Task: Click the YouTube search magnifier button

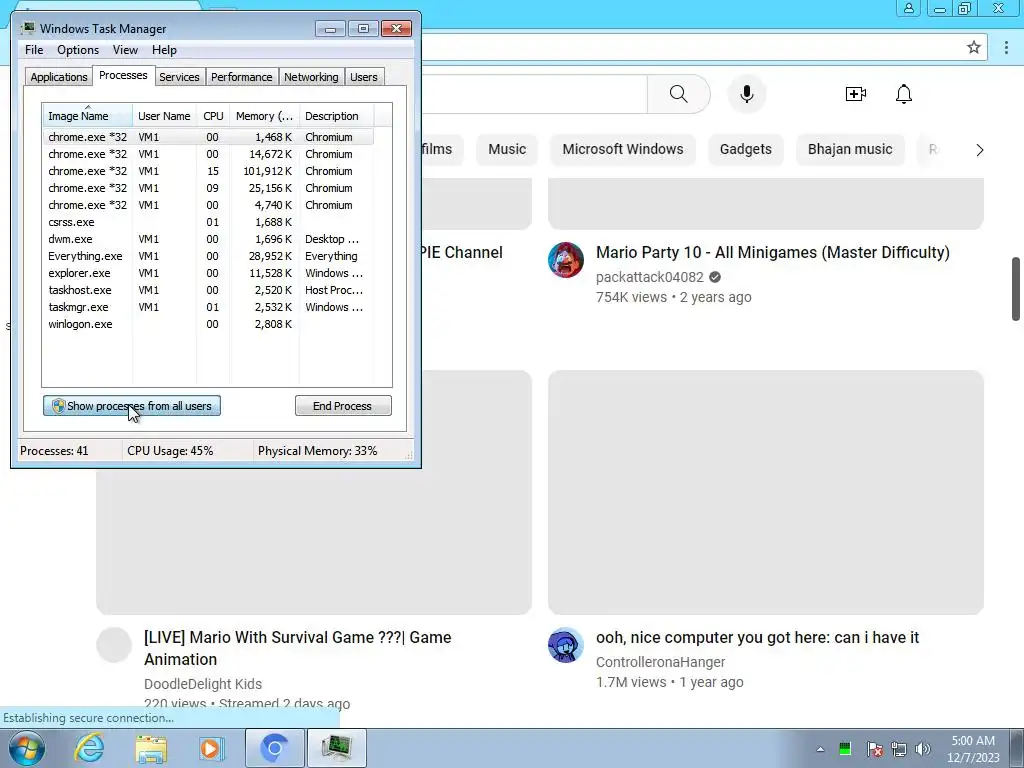Action: (679, 94)
